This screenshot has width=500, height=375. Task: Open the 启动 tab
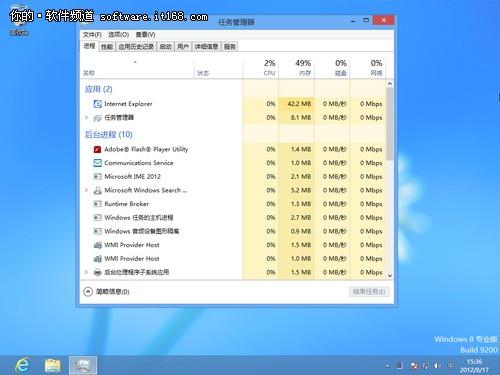click(x=165, y=47)
